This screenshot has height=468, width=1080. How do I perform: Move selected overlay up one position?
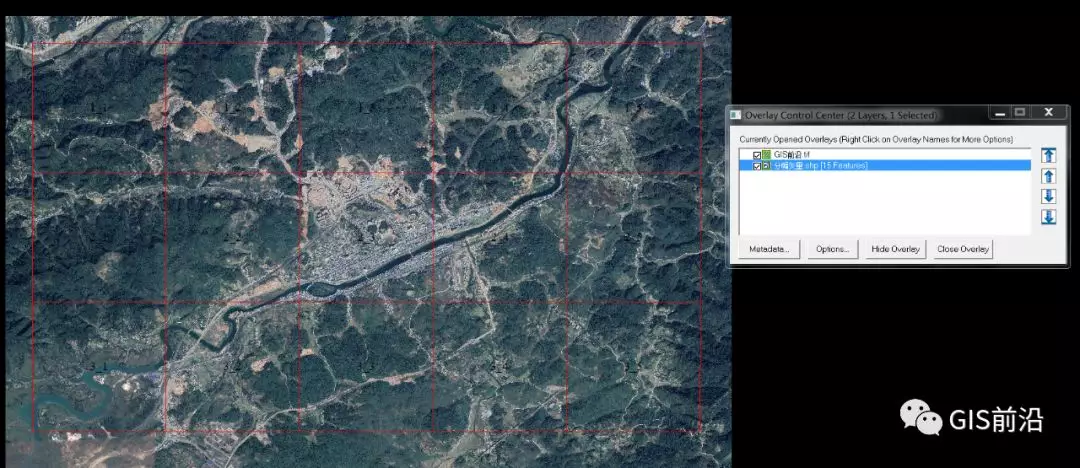[1048, 176]
